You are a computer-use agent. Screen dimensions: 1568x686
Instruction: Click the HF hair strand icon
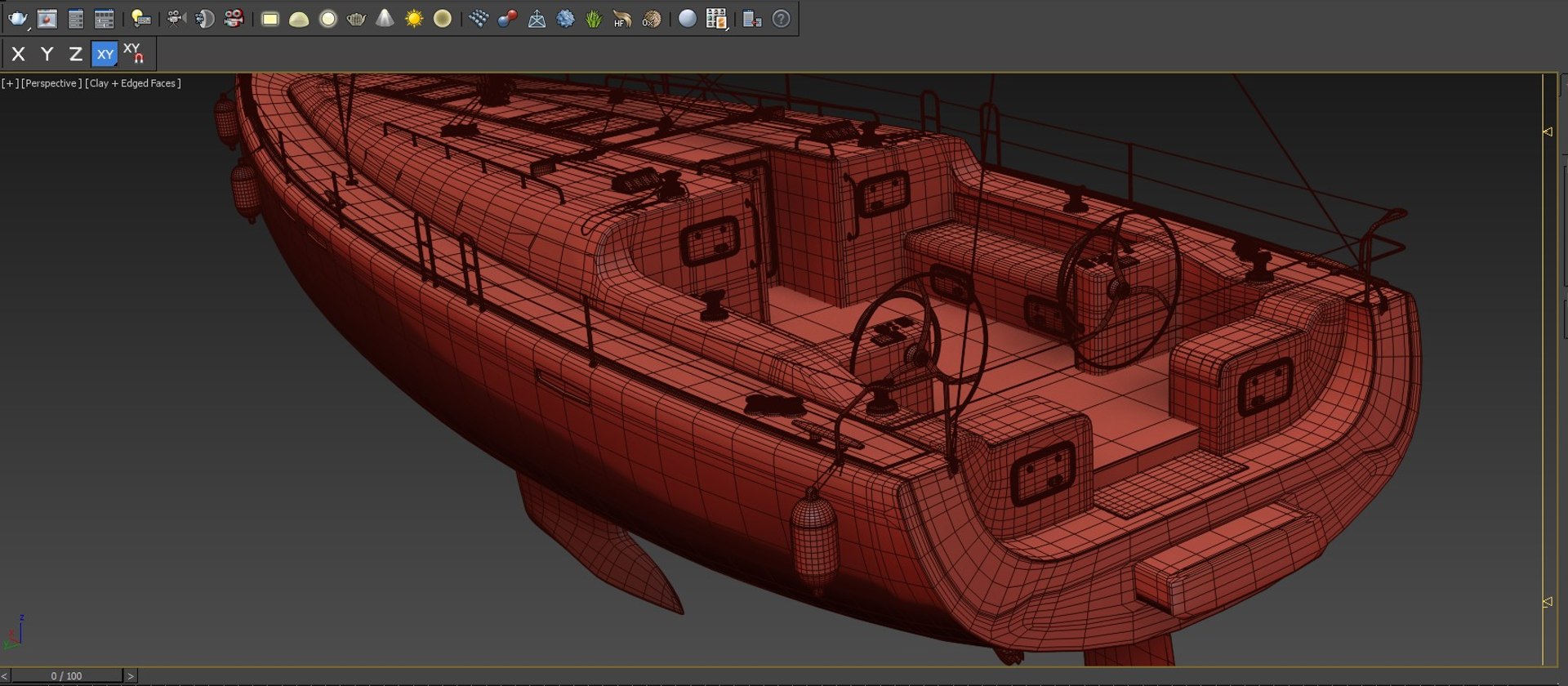tap(622, 19)
